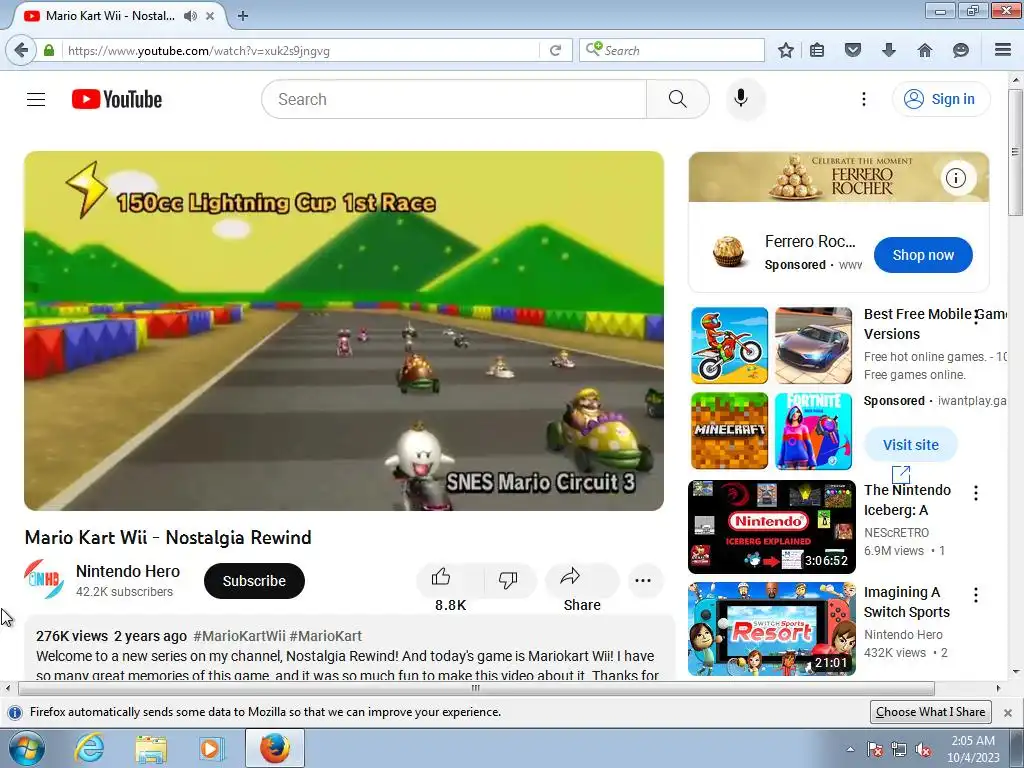Screen dimensions: 1024x768
Task: Click the vertical page scrollbar thumb
Action: 1016,152
